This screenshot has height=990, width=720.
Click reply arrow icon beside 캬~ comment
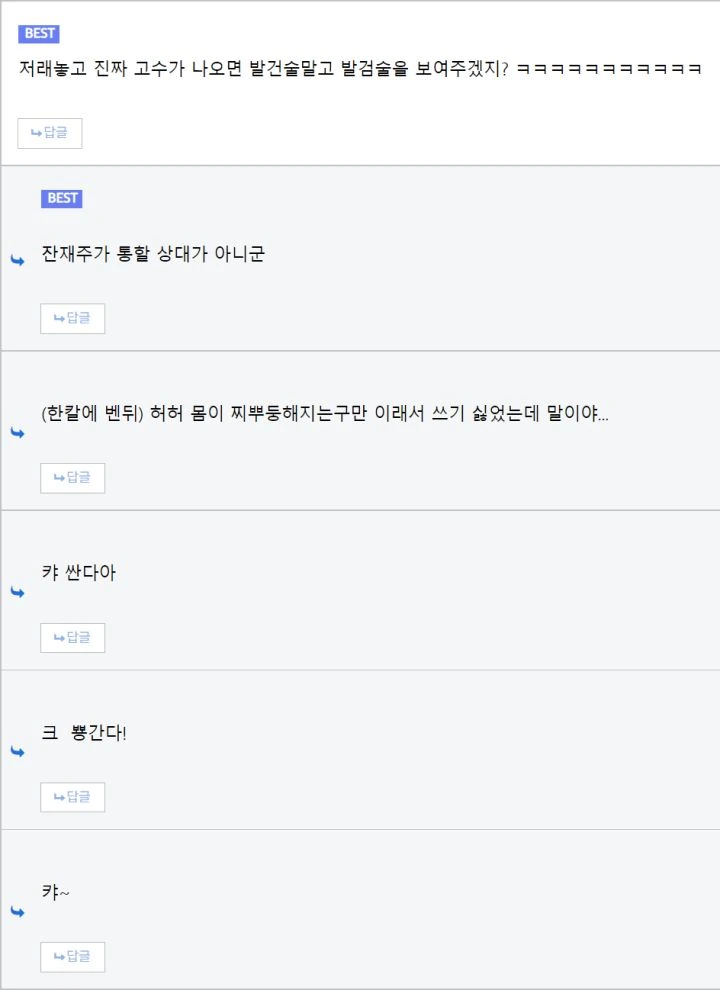18,912
